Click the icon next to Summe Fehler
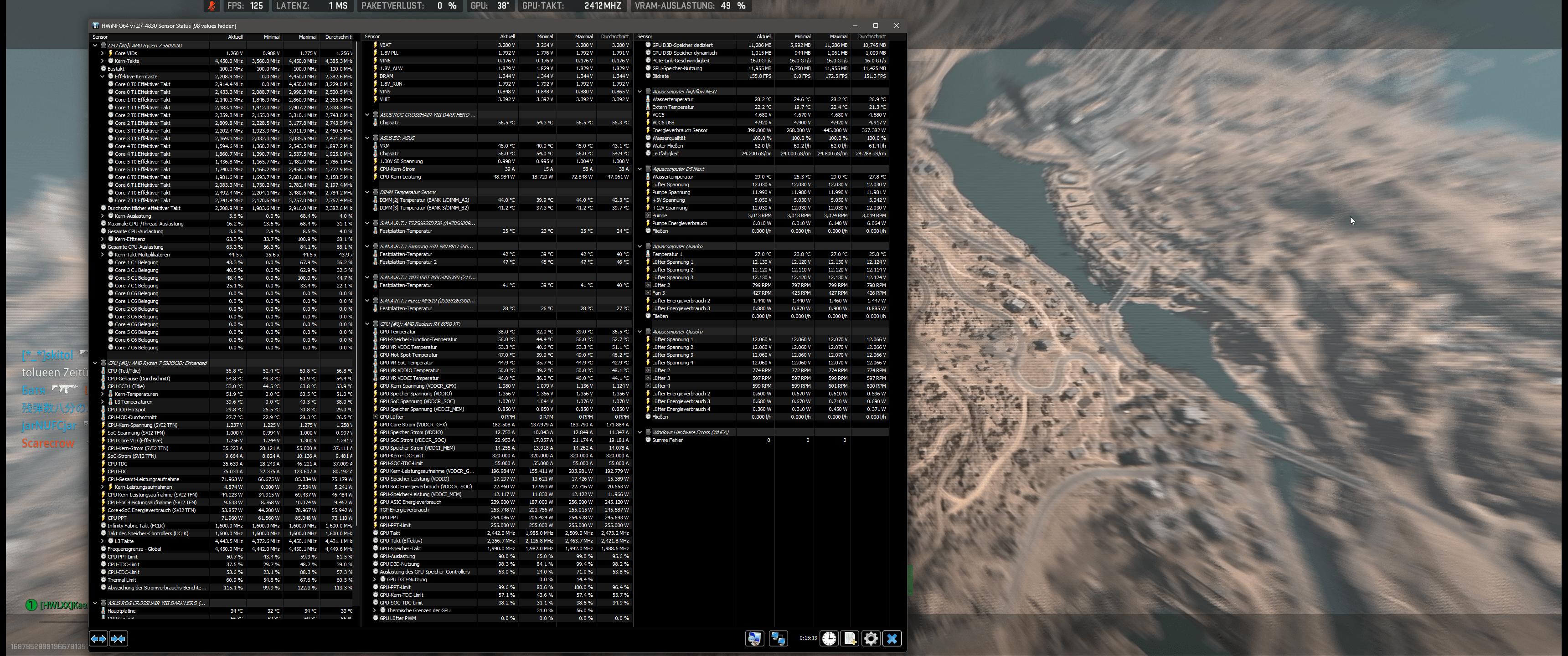 click(x=648, y=440)
